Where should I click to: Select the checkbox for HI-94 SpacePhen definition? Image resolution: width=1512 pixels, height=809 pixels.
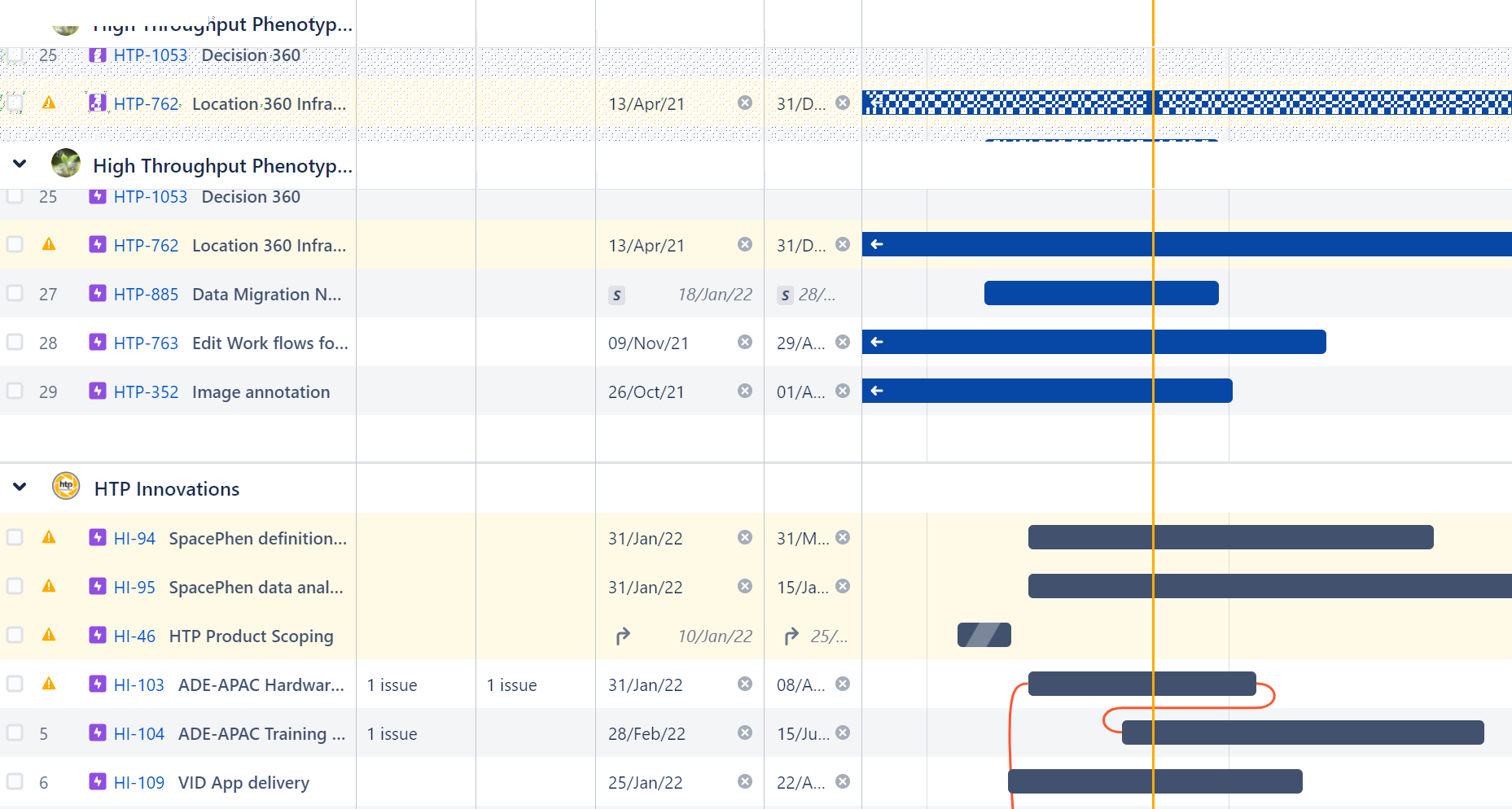click(15, 537)
